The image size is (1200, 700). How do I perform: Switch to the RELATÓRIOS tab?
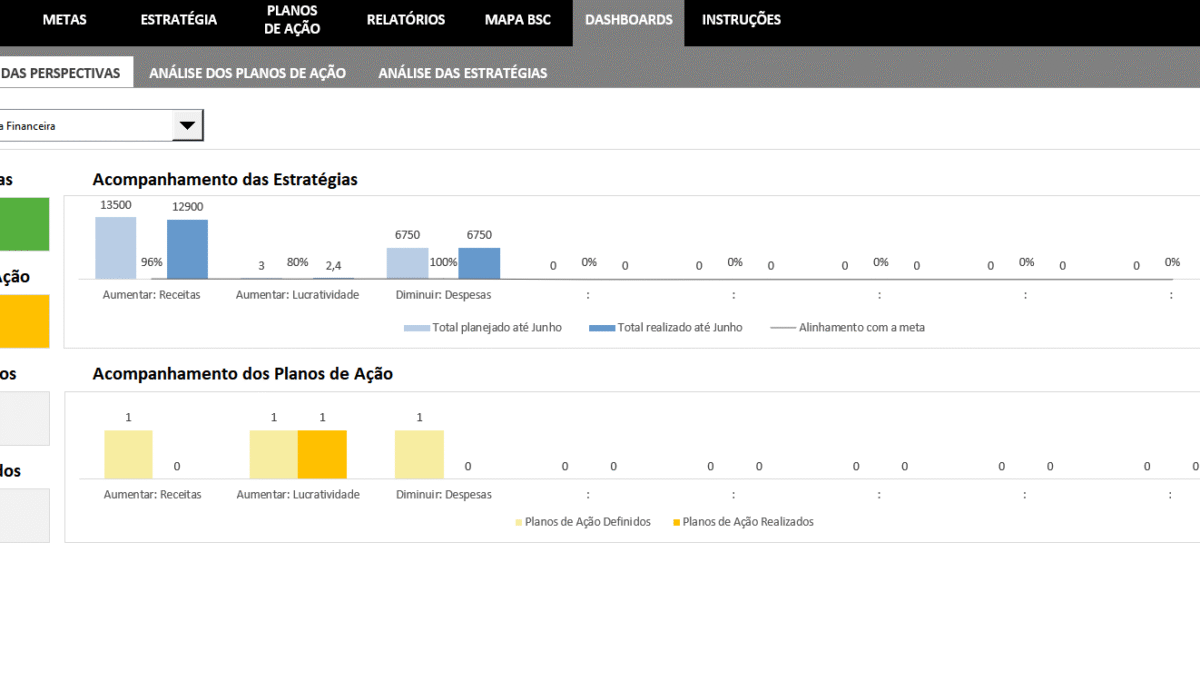coord(405,20)
